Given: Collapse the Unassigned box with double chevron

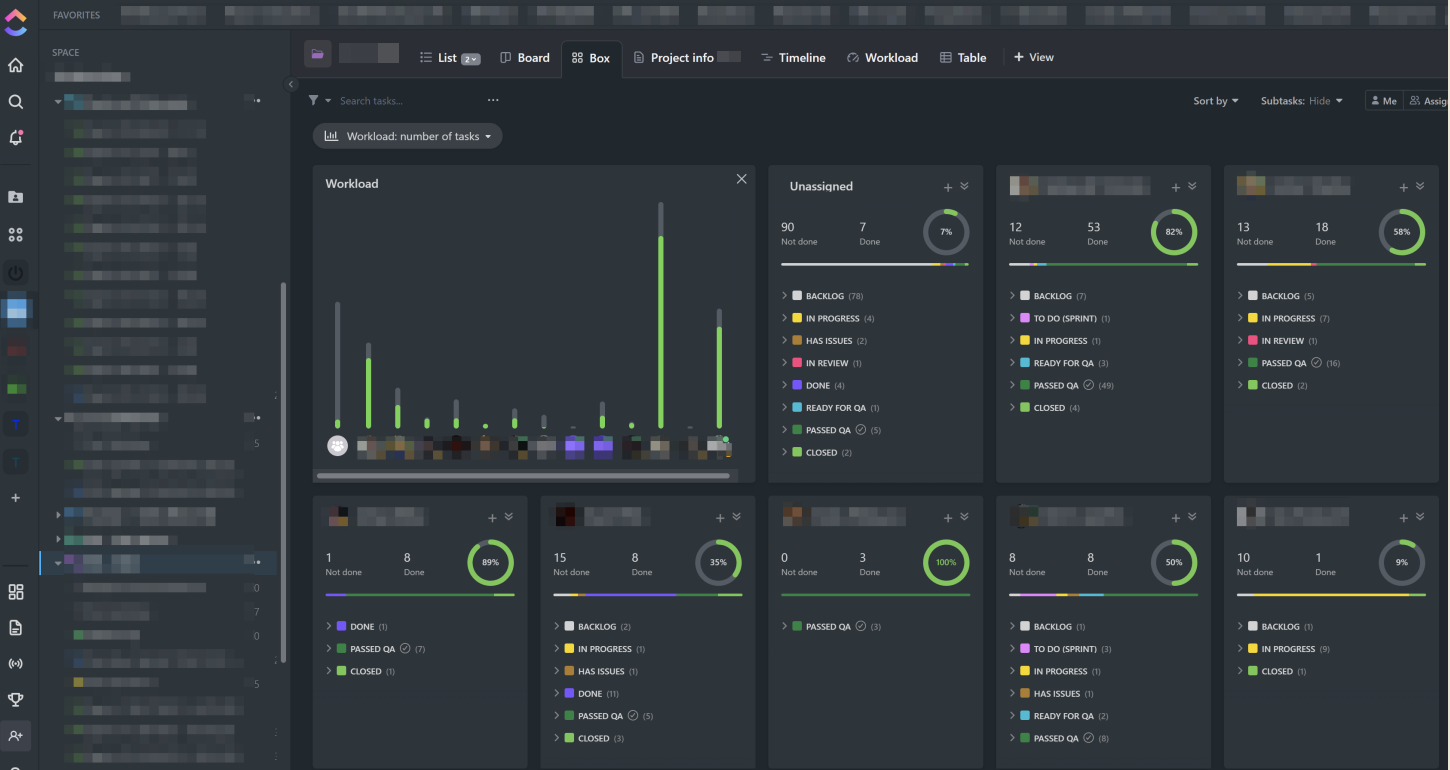Looking at the screenshot, I should tap(965, 187).
